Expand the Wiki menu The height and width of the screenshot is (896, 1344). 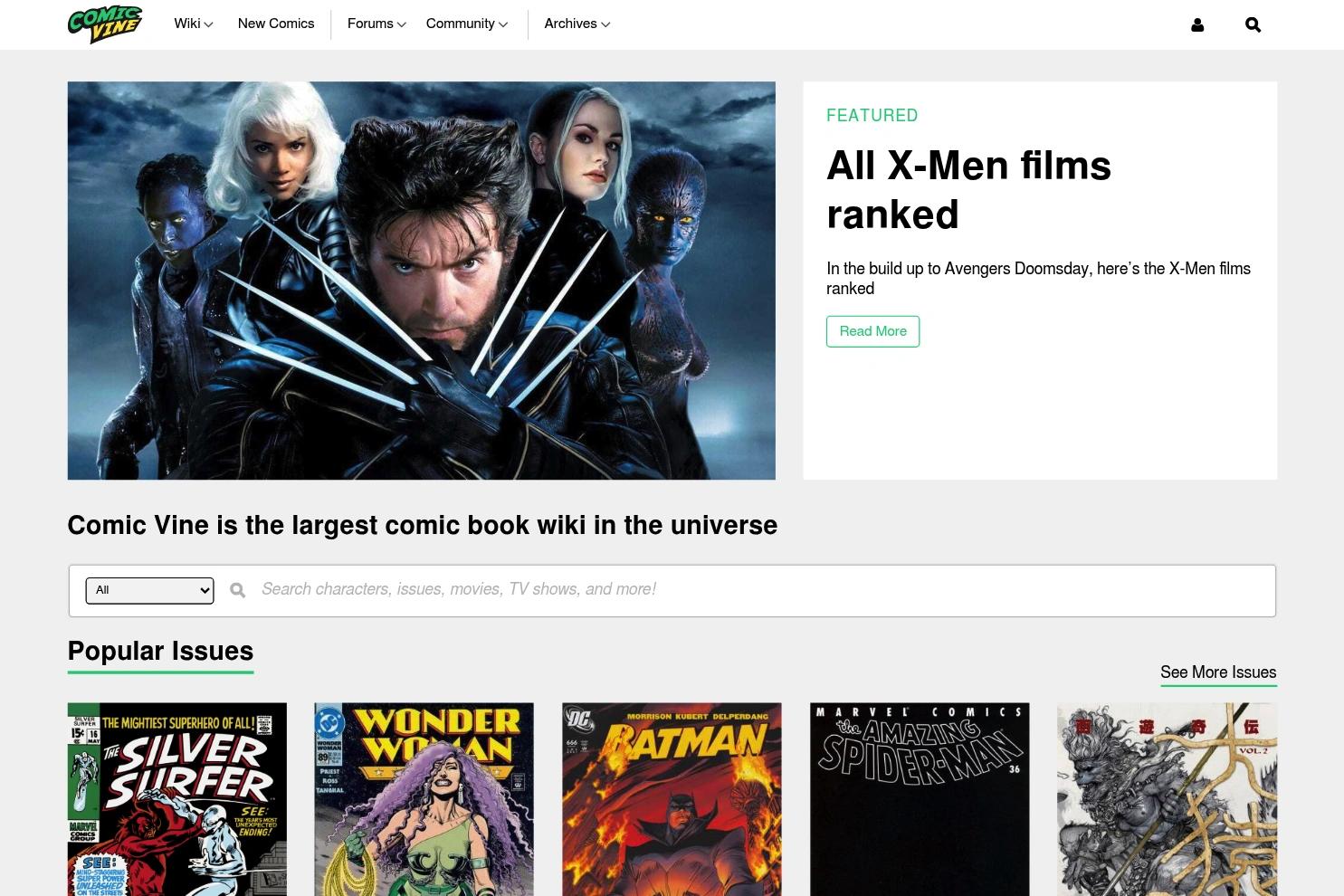(194, 24)
